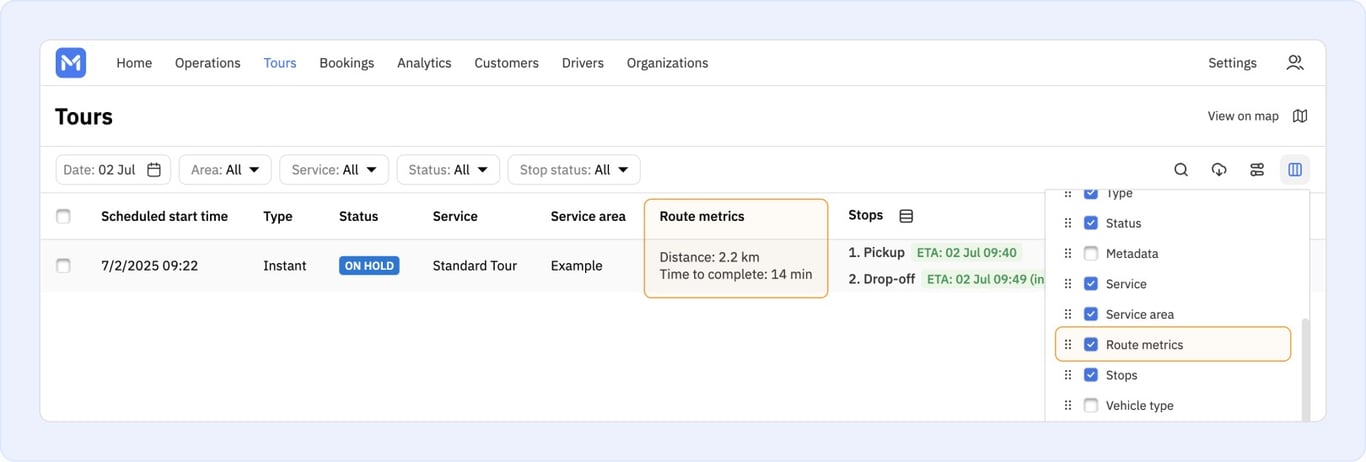
Task: Click the 7/2/2025 09:22 start time cell
Action: (x=149, y=266)
